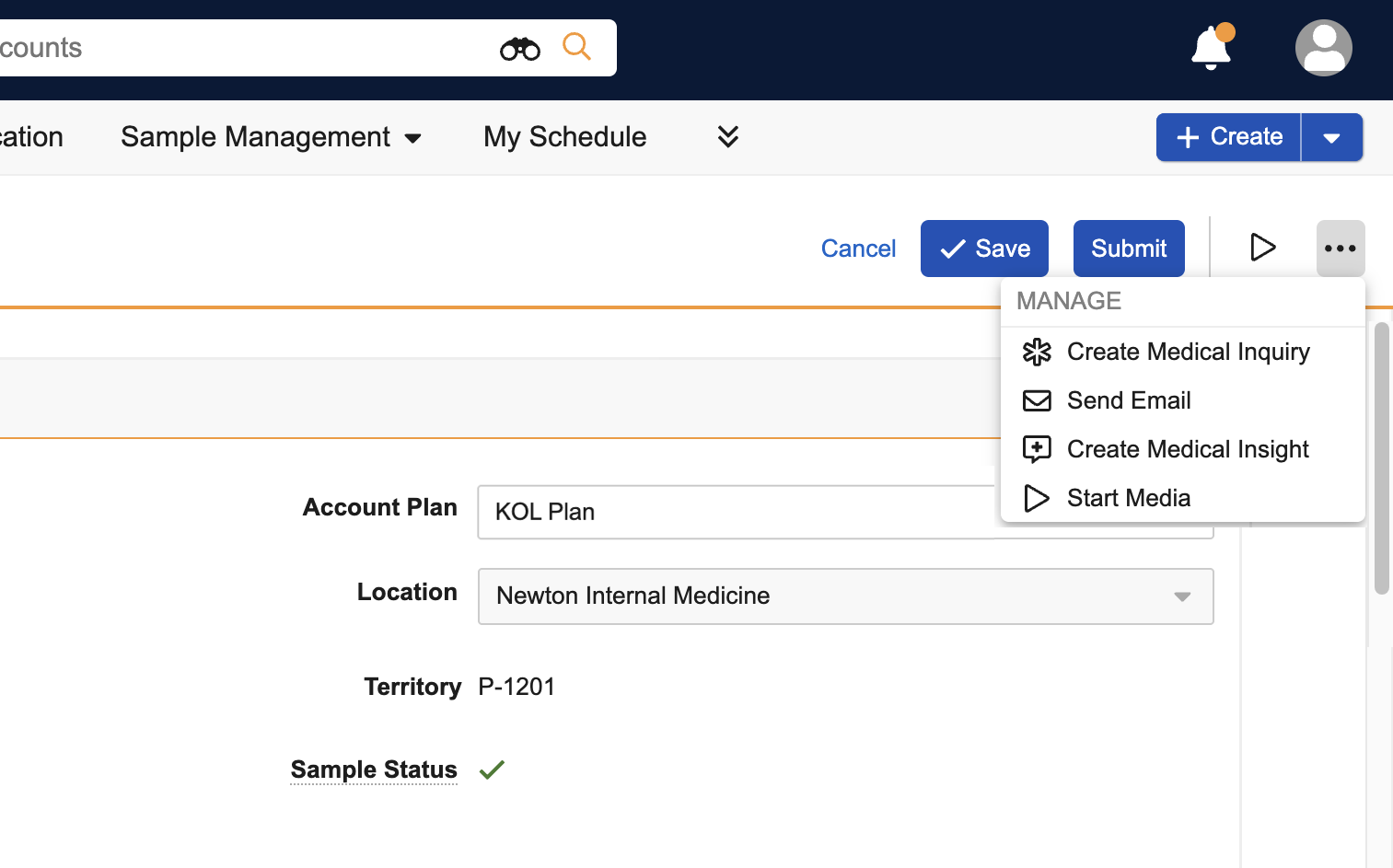
Task: Click the three-dot more actions button
Action: 1340,249
